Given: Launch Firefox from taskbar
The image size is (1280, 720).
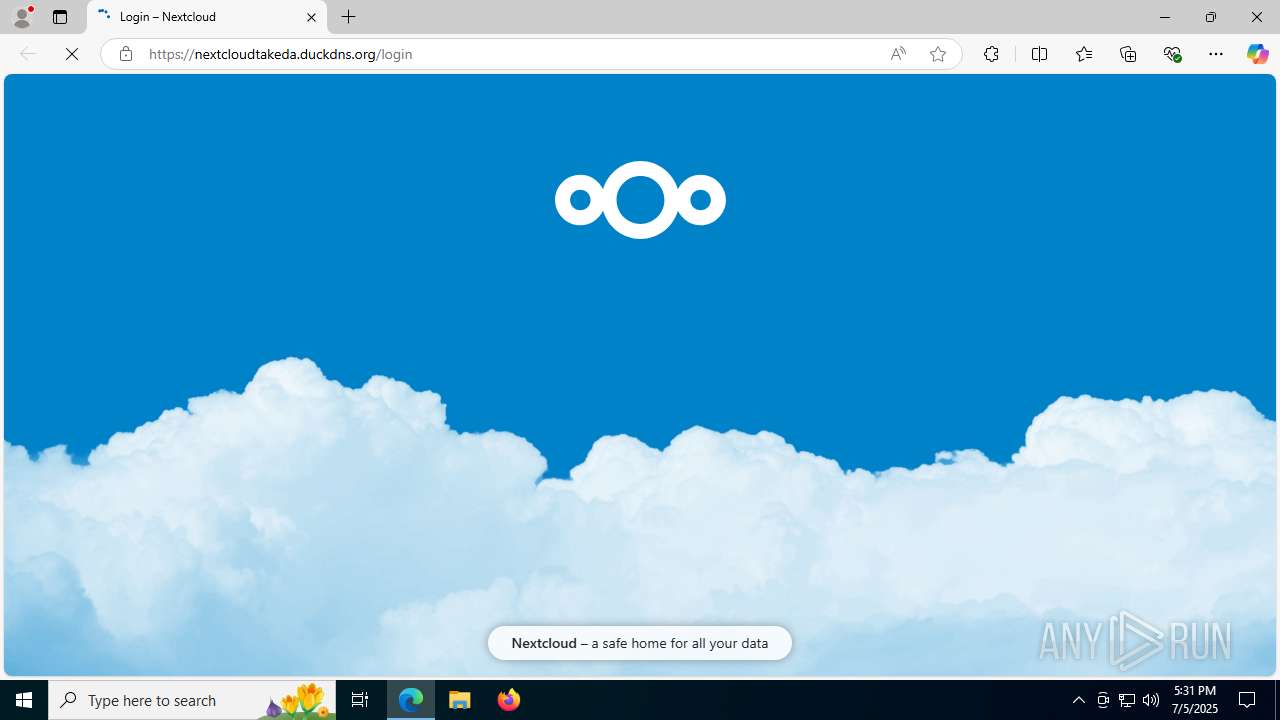Looking at the screenshot, I should pyautogui.click(x=509, y=700).
